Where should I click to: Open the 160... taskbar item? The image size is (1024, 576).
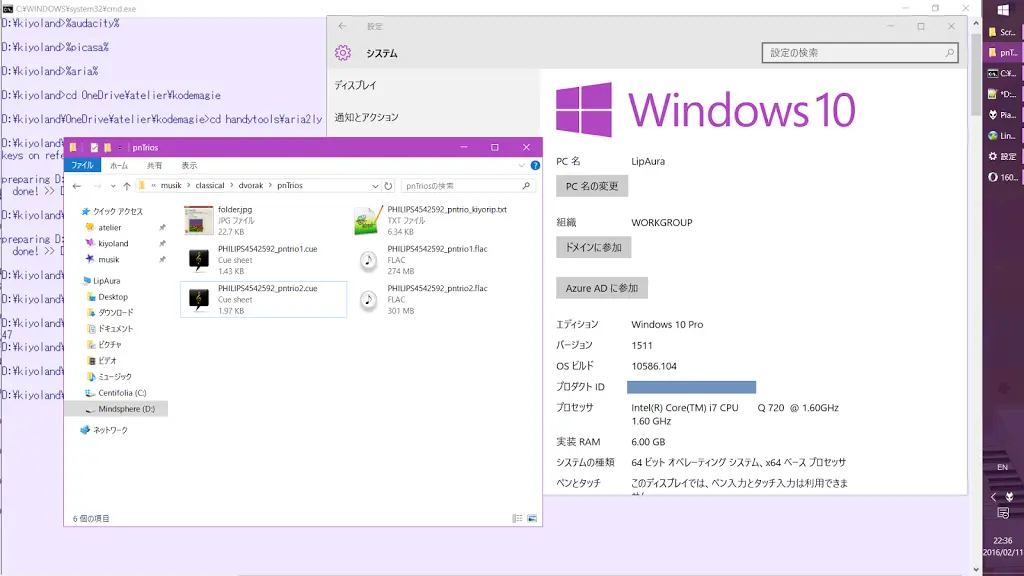(x=1003, y=177)
